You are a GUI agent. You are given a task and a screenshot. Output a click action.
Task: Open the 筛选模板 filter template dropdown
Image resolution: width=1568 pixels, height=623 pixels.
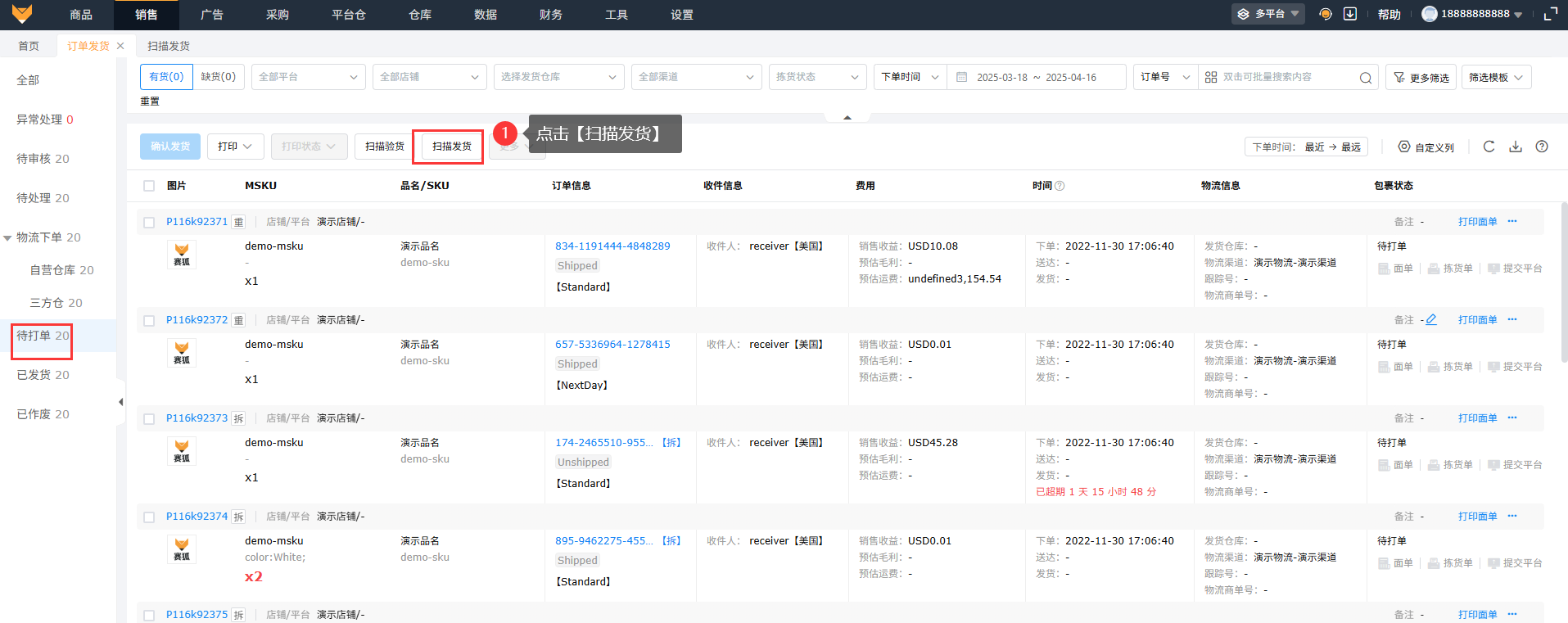coord(1496,77)
